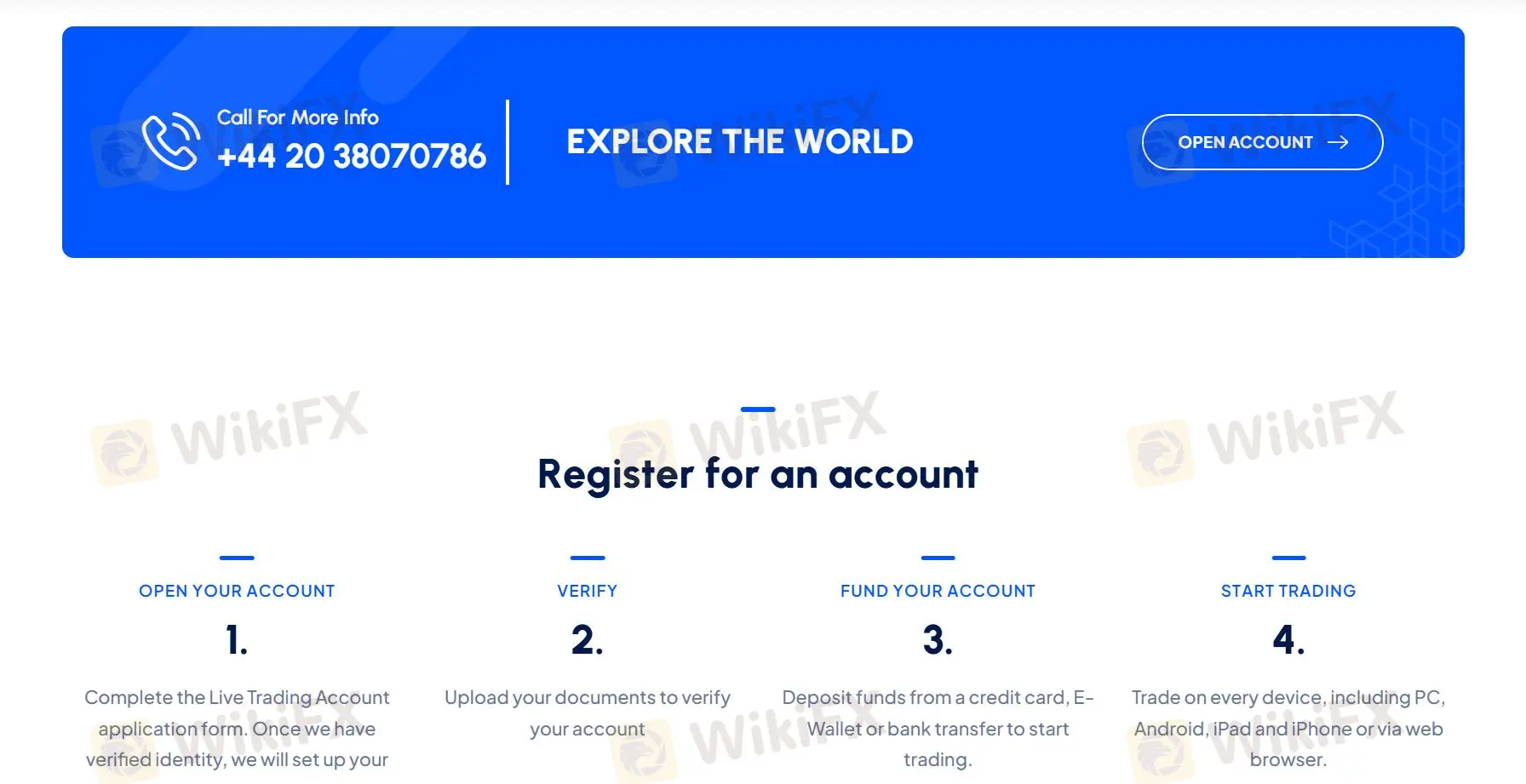
Task: Go to the START TRADING step title
Action: tap(1288, 591)
